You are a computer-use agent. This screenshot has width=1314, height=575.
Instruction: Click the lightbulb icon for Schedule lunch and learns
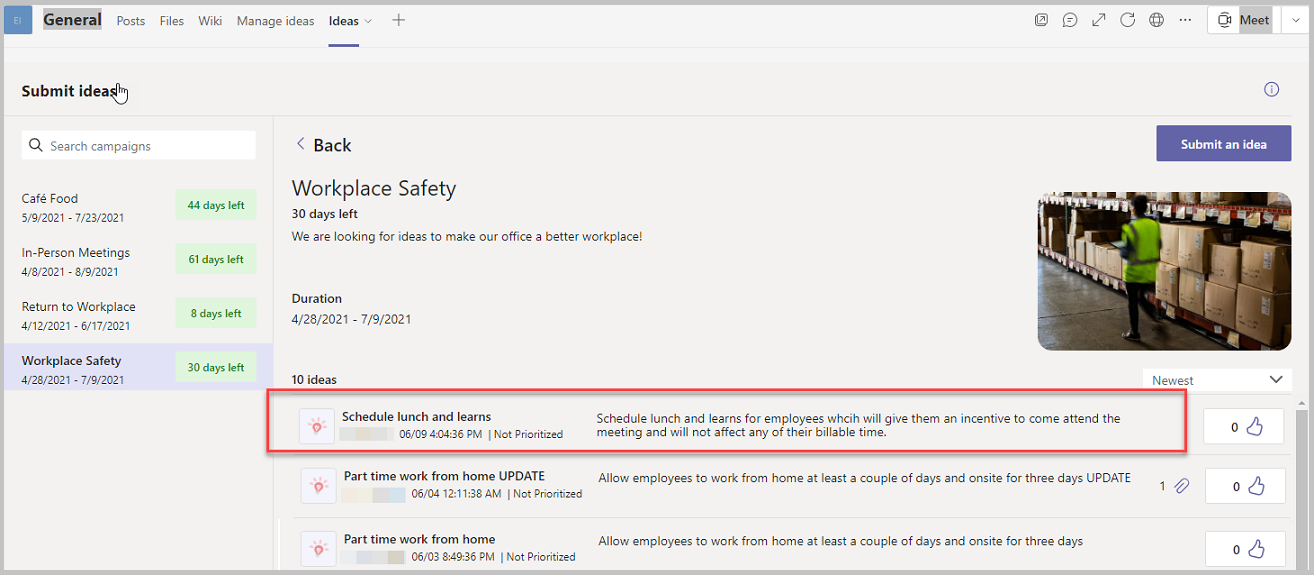pyautogui.click(x=317, y=426)
